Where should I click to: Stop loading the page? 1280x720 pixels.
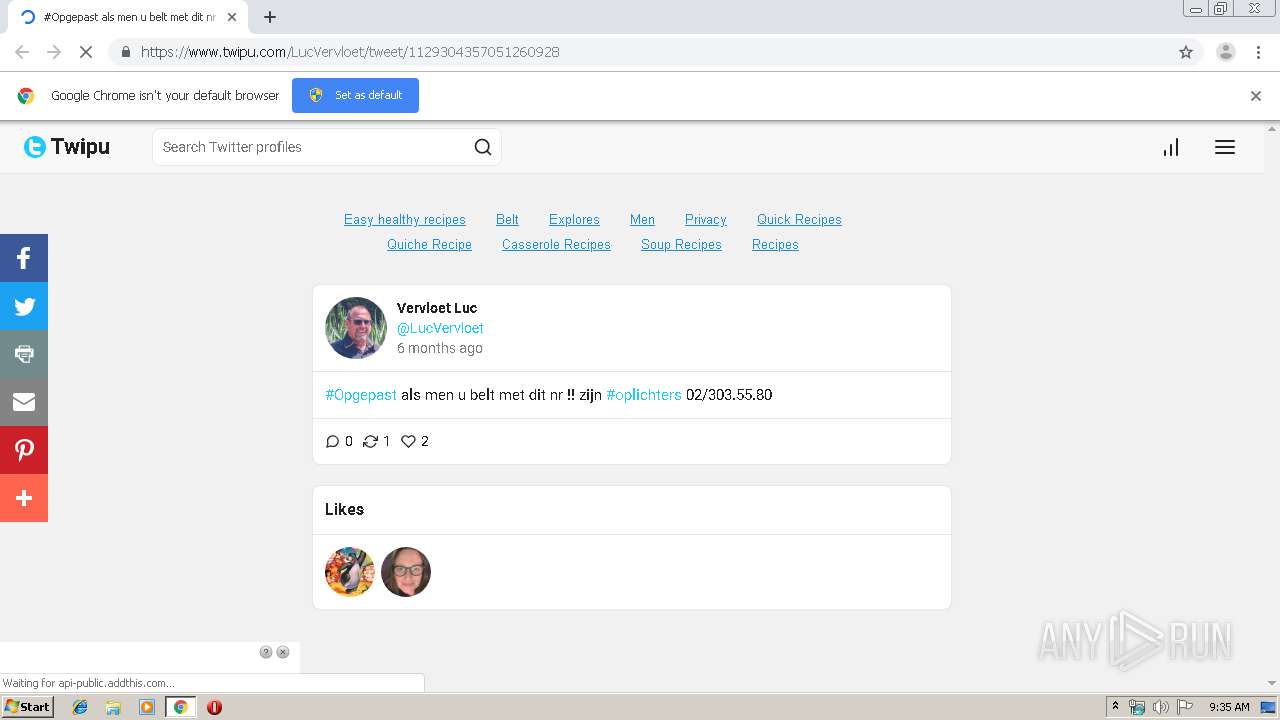point(86,52)
